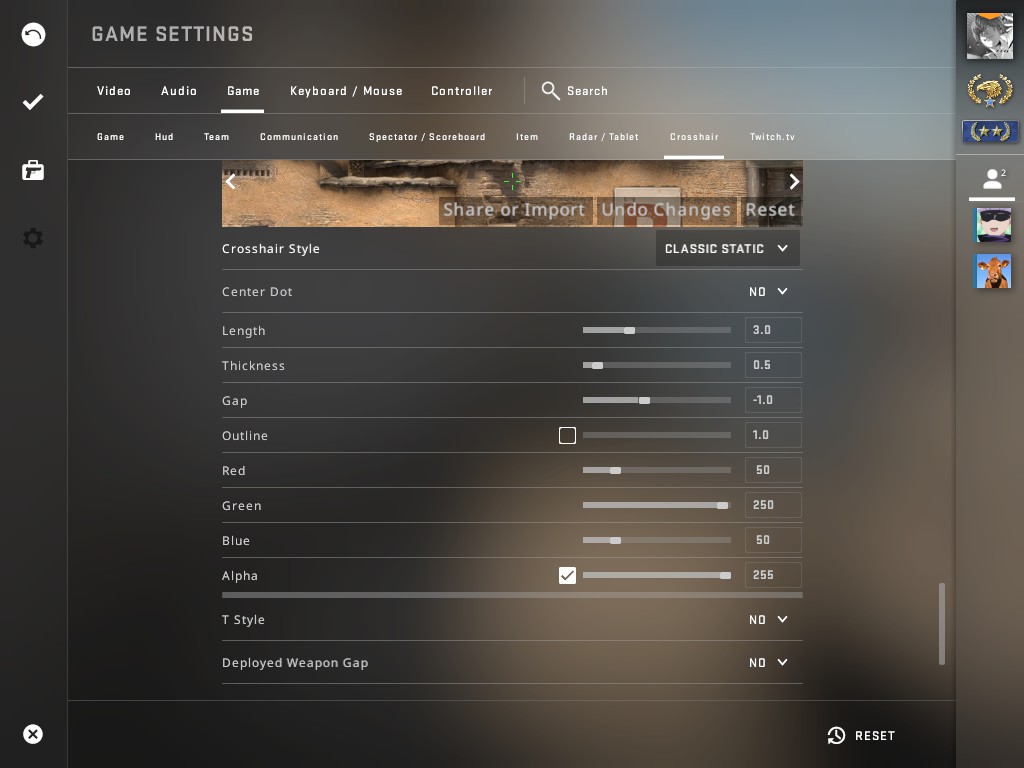Open the Crosshair Style dropdown
The height and width of the screenshot is (768, 1024).
(x=728, y=248)
